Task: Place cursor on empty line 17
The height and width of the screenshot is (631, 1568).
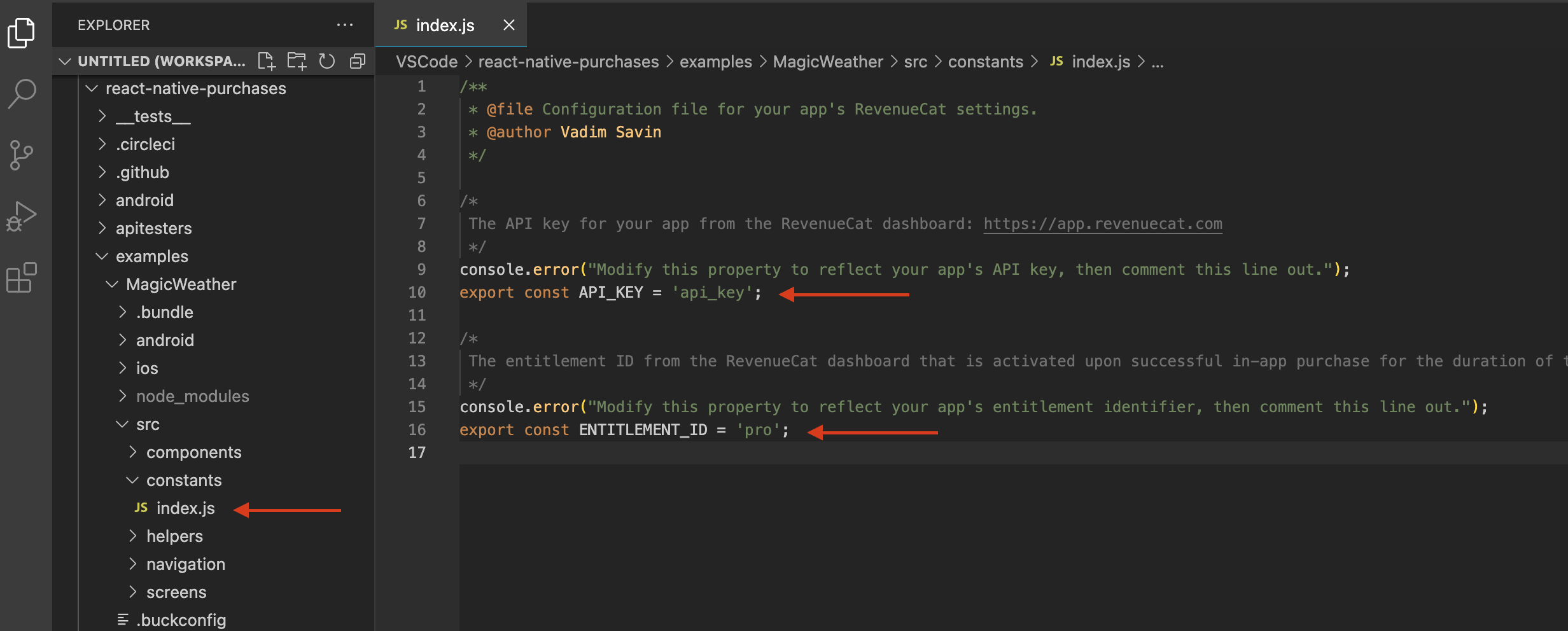Action: [1012, 453]
